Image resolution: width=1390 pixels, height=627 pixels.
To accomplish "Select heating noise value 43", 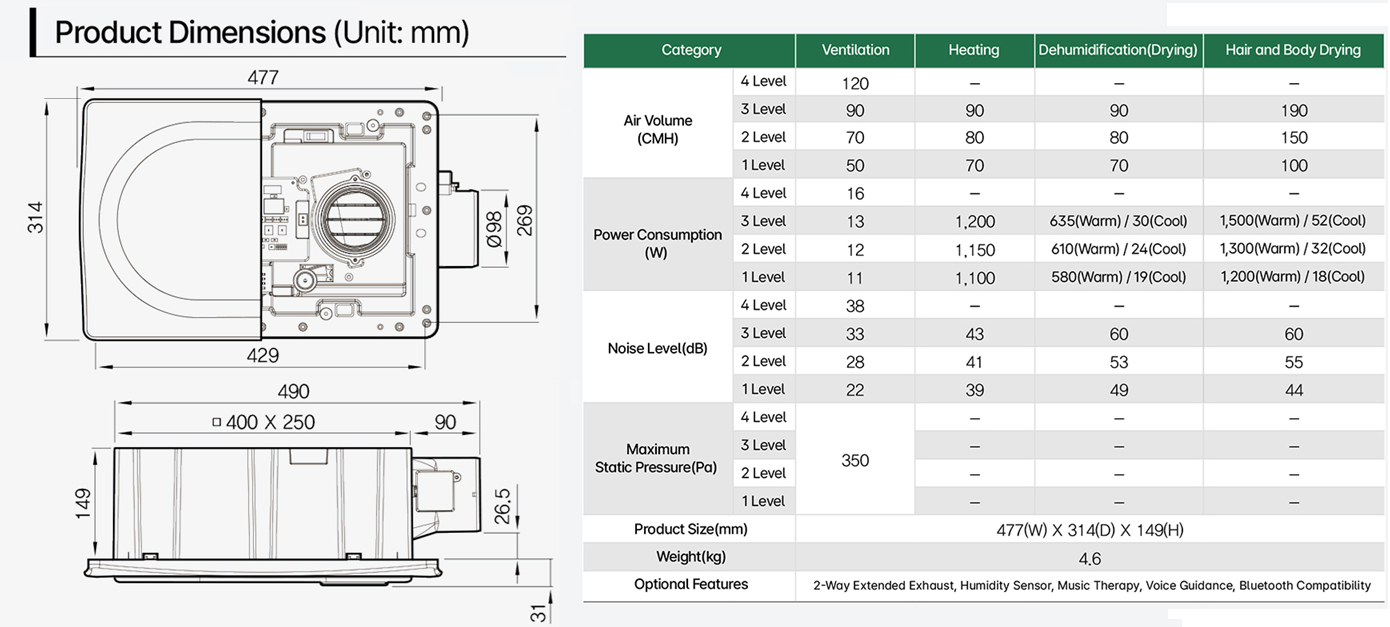I will (x=975, y=334).
